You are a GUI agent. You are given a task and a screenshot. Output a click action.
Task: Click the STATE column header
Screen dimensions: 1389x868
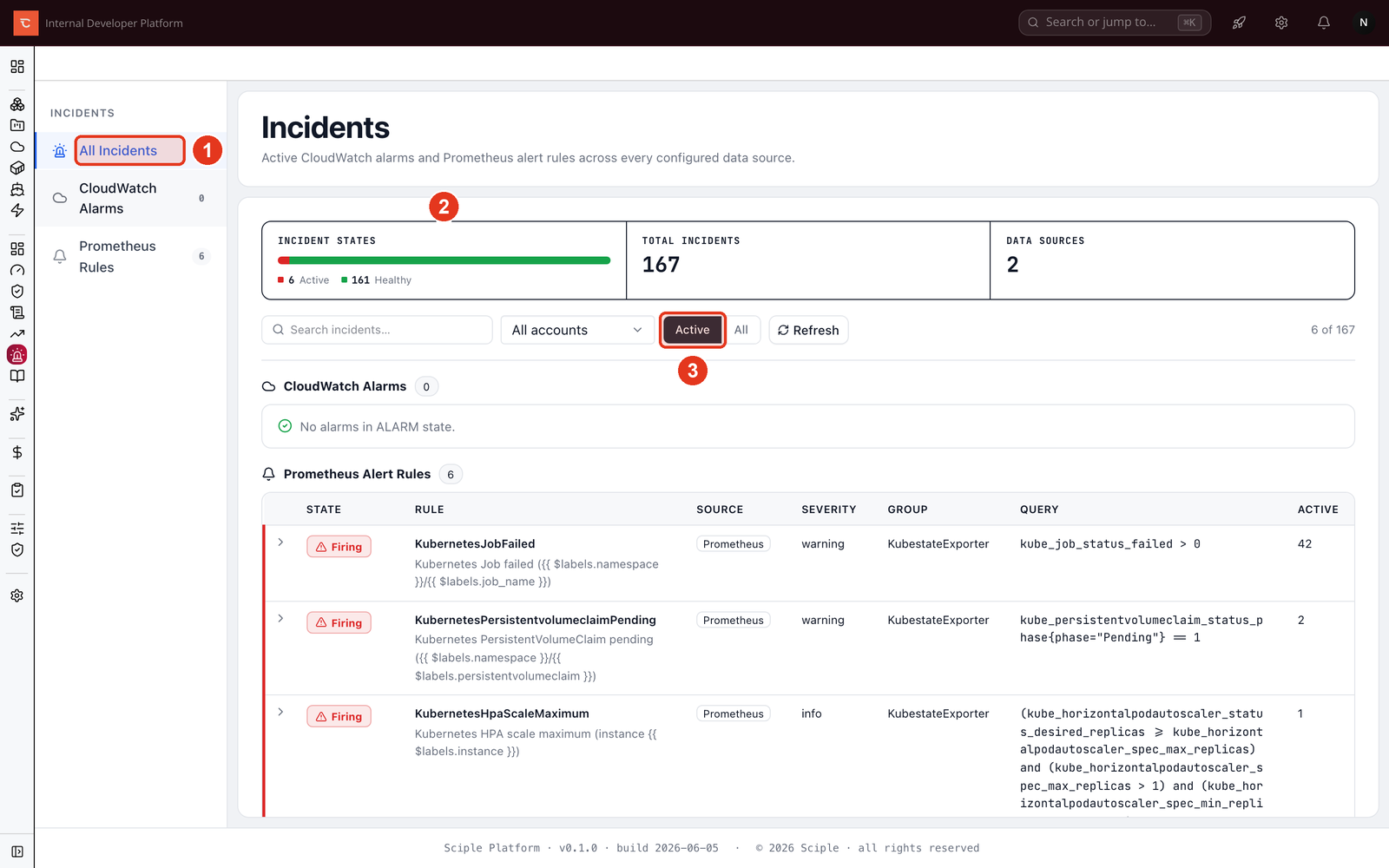coord(324,510)
